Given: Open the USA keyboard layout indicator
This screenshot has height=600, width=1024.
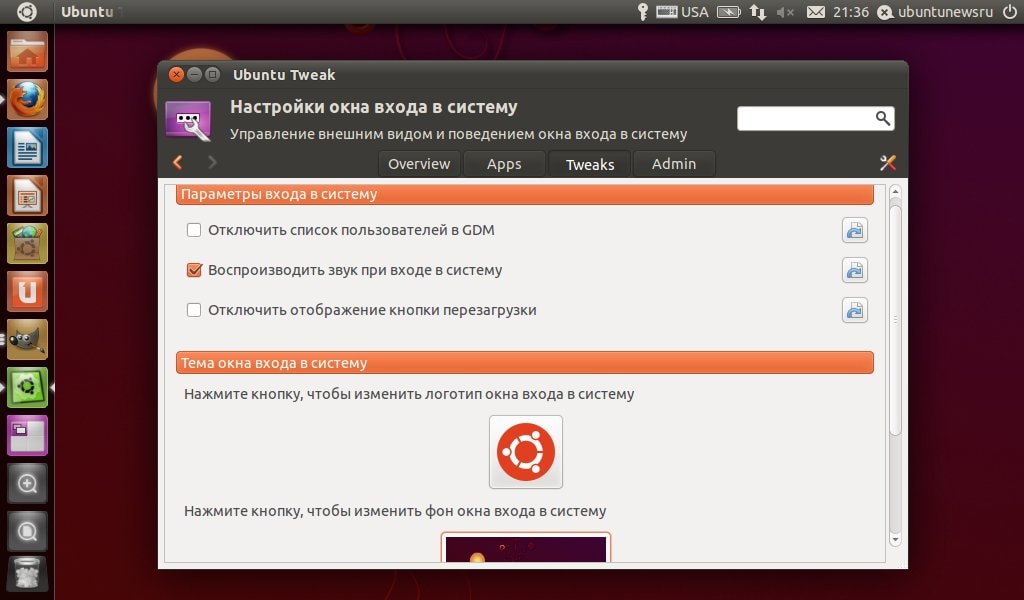Looking at the screenshot, I should (x=682, y=12).
